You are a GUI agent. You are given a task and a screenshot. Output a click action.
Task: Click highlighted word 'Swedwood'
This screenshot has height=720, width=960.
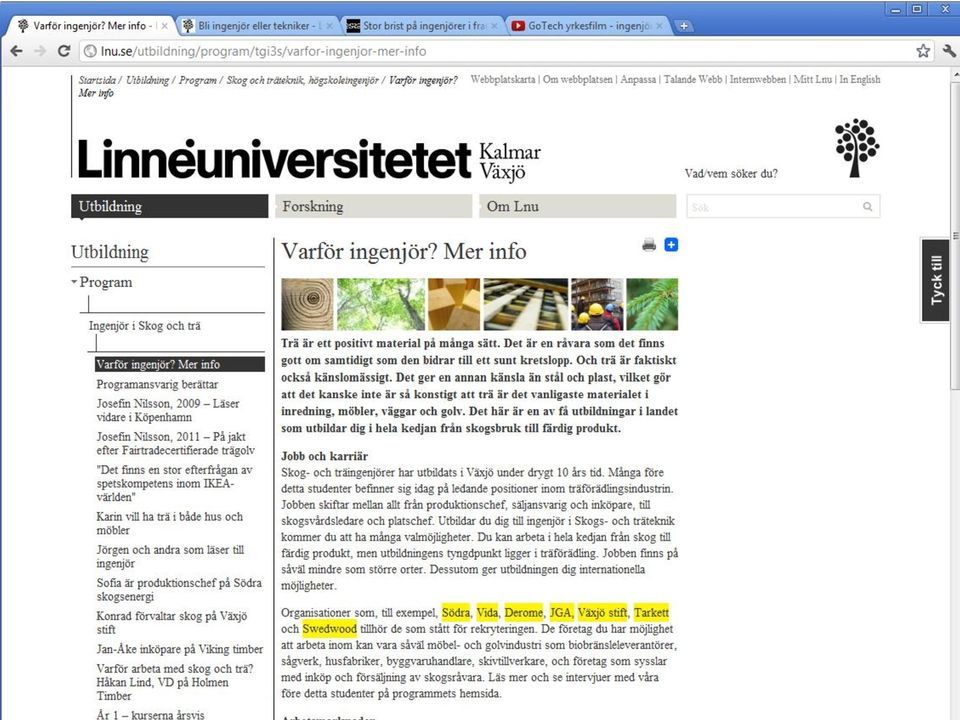(x=329, y=629)
